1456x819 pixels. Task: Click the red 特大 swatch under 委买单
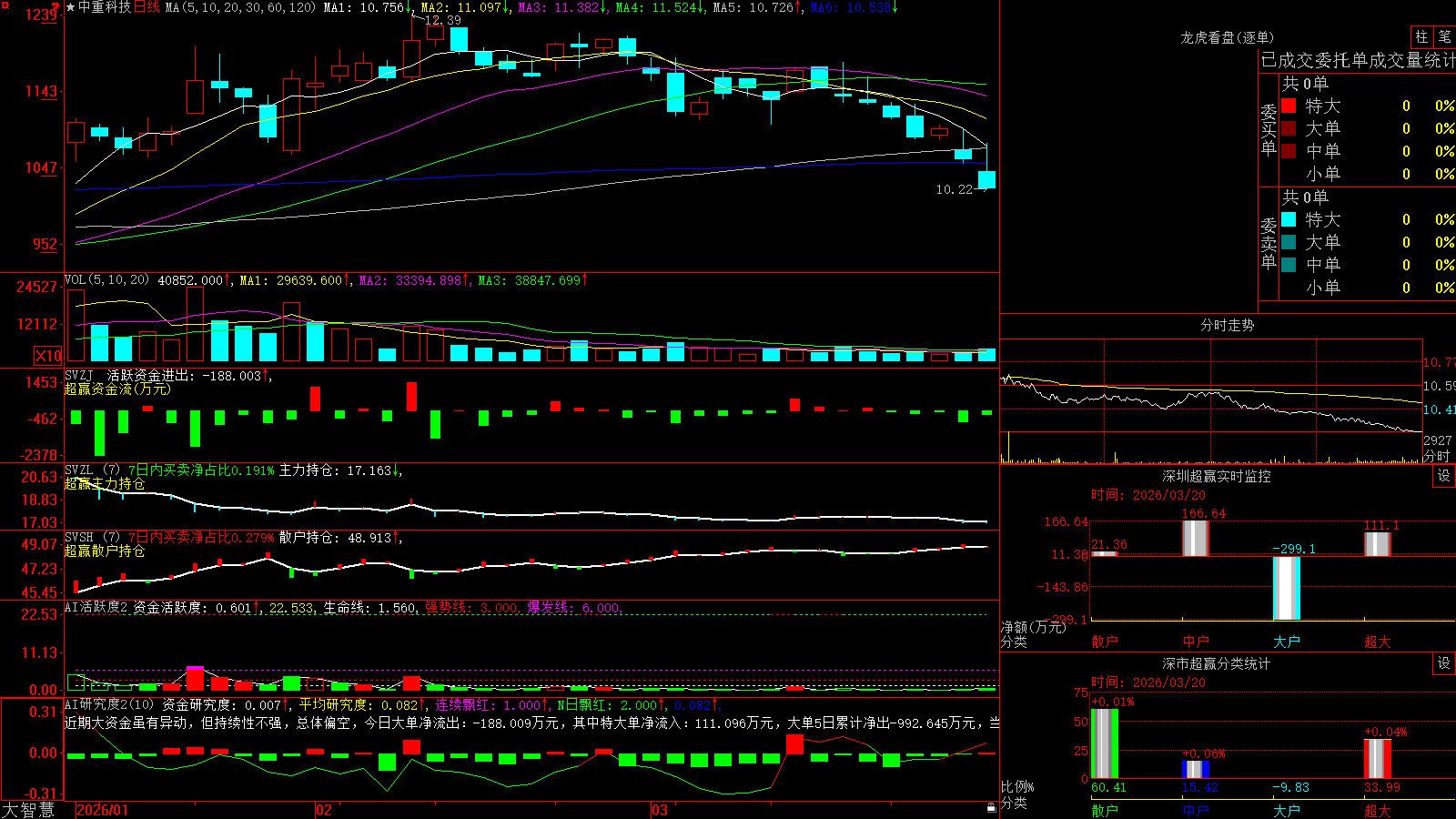pyautogui.click(x=1289, y=106)
